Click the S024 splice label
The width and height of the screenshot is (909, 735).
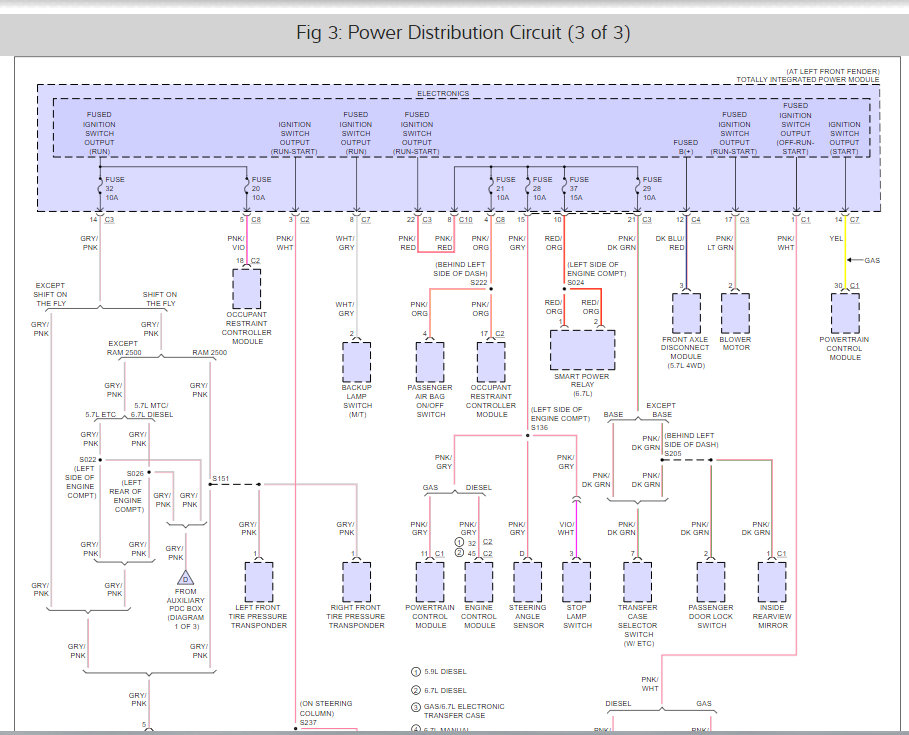[576, 282]
